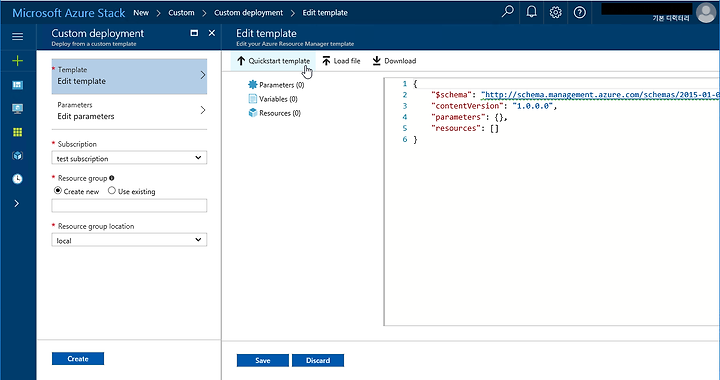Click the green plus New icon
The height and width of the screenshot is (380, 720).
(x=17, y=61)
